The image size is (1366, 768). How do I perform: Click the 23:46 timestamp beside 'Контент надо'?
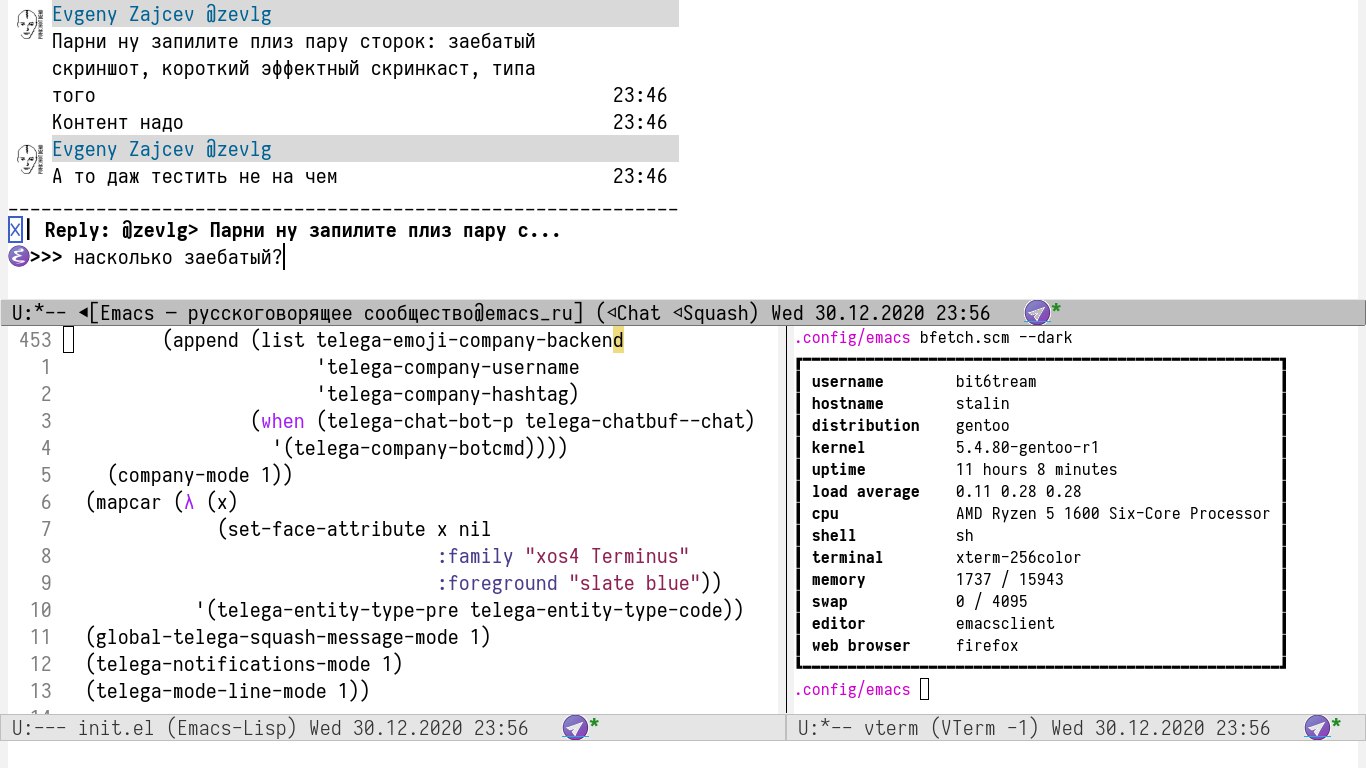coord(640,122)
